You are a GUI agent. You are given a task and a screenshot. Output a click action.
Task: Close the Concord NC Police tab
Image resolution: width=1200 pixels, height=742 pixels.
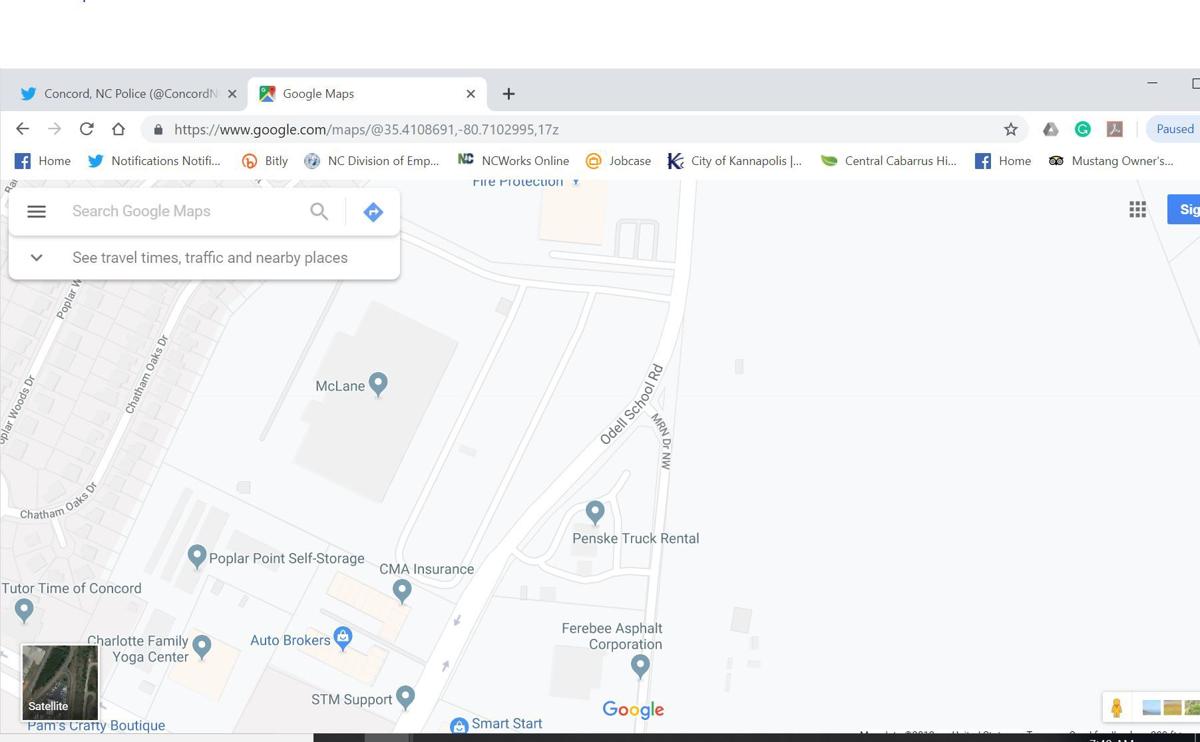[x=232, y=93]
